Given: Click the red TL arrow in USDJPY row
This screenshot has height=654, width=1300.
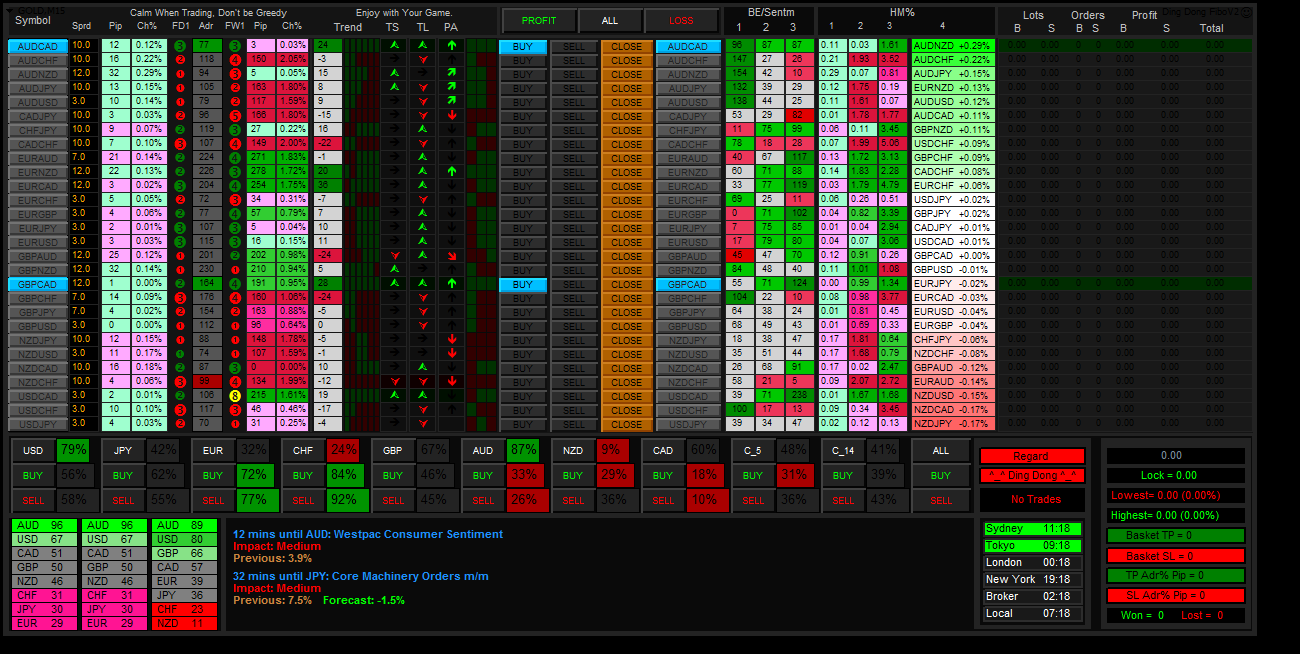Looking at the screenshot, I should (423, 424).
